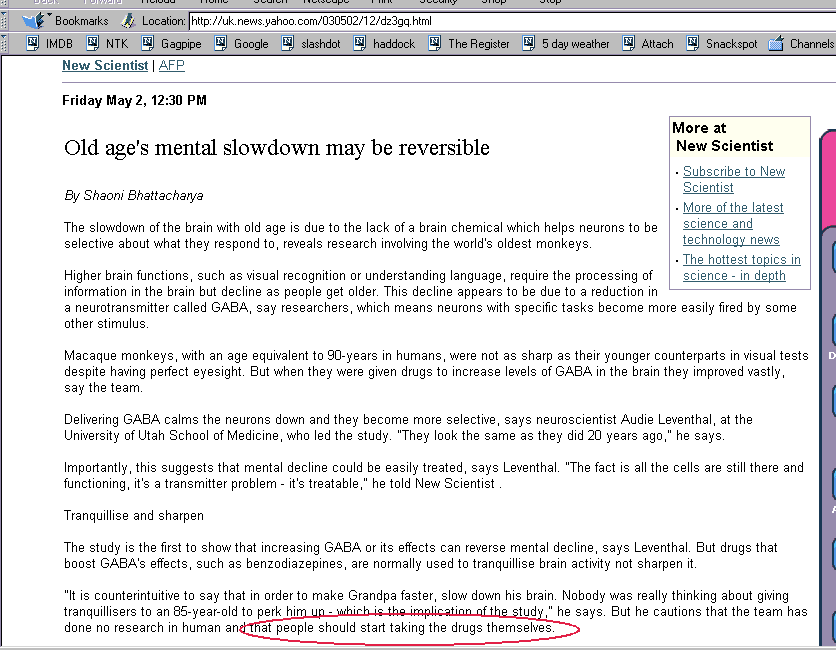Open the slashdot bookmark icon
Image resolution: width=836 pixels, height=650 pixels.
(288, 43)
